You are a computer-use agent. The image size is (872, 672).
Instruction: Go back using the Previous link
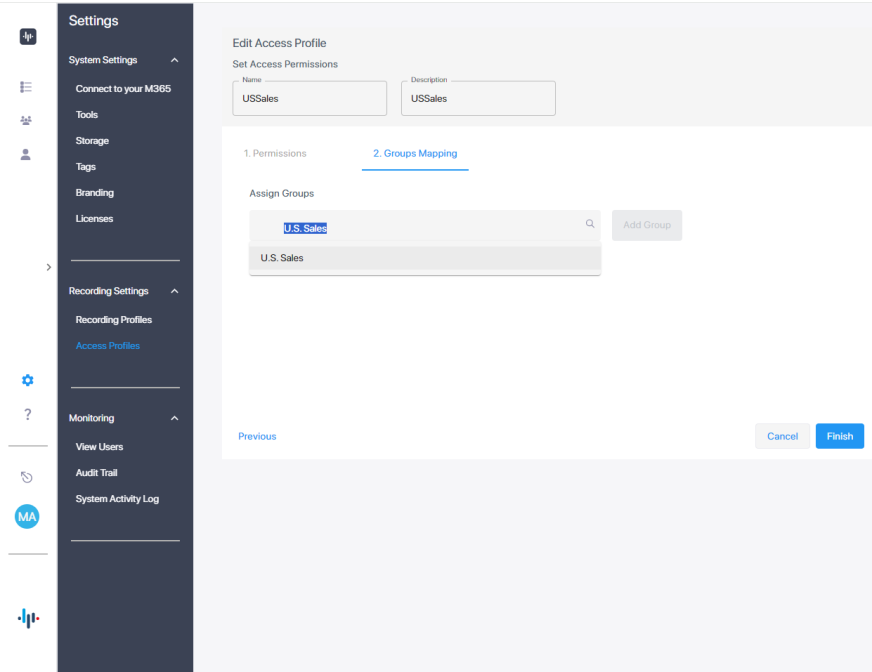point(257,436)
